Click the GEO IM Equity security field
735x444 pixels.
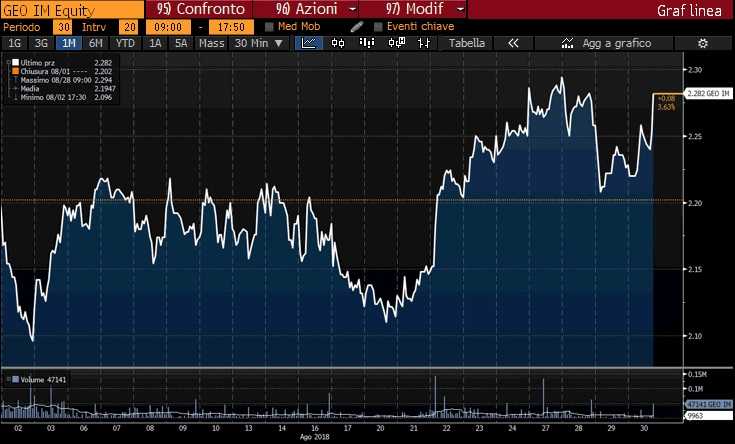pyautogui.click(x=72, y=9)
